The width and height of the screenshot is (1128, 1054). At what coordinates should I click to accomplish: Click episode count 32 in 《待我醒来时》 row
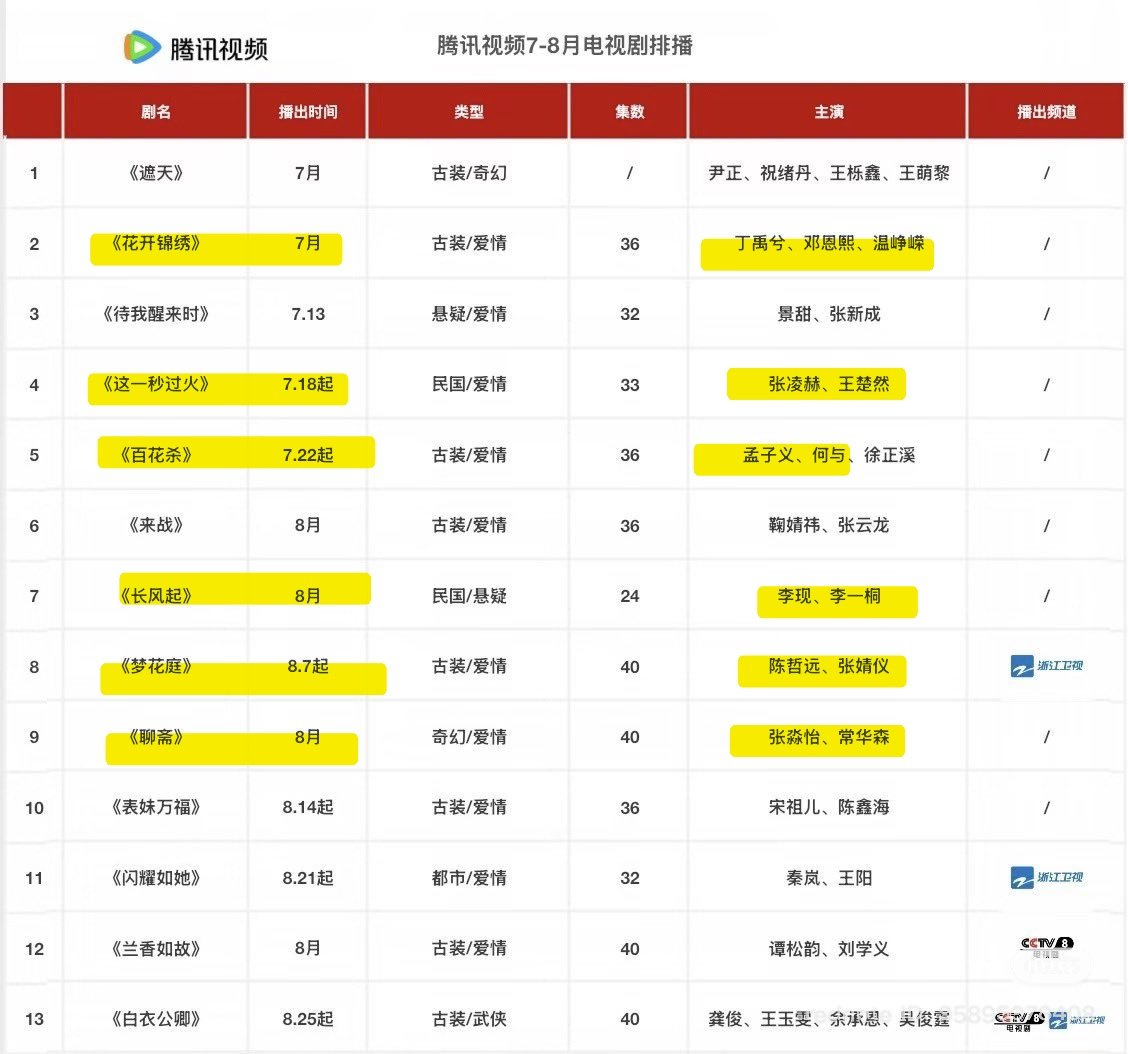pos(629,314)
